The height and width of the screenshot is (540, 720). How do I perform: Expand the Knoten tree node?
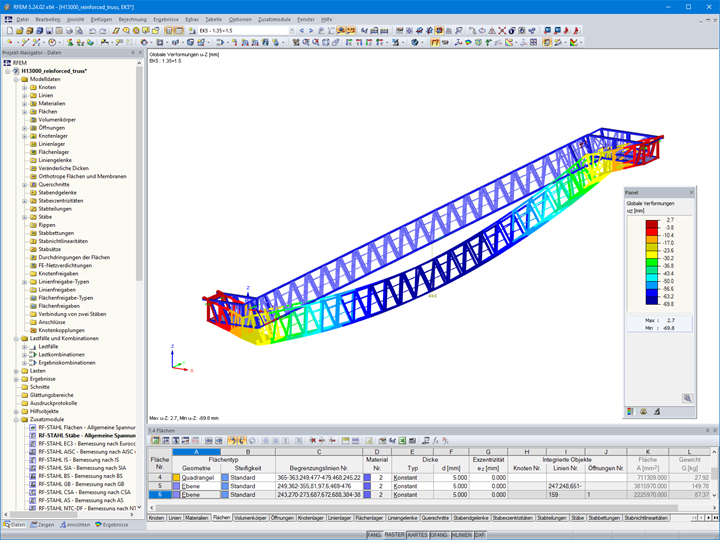[24, 87]
